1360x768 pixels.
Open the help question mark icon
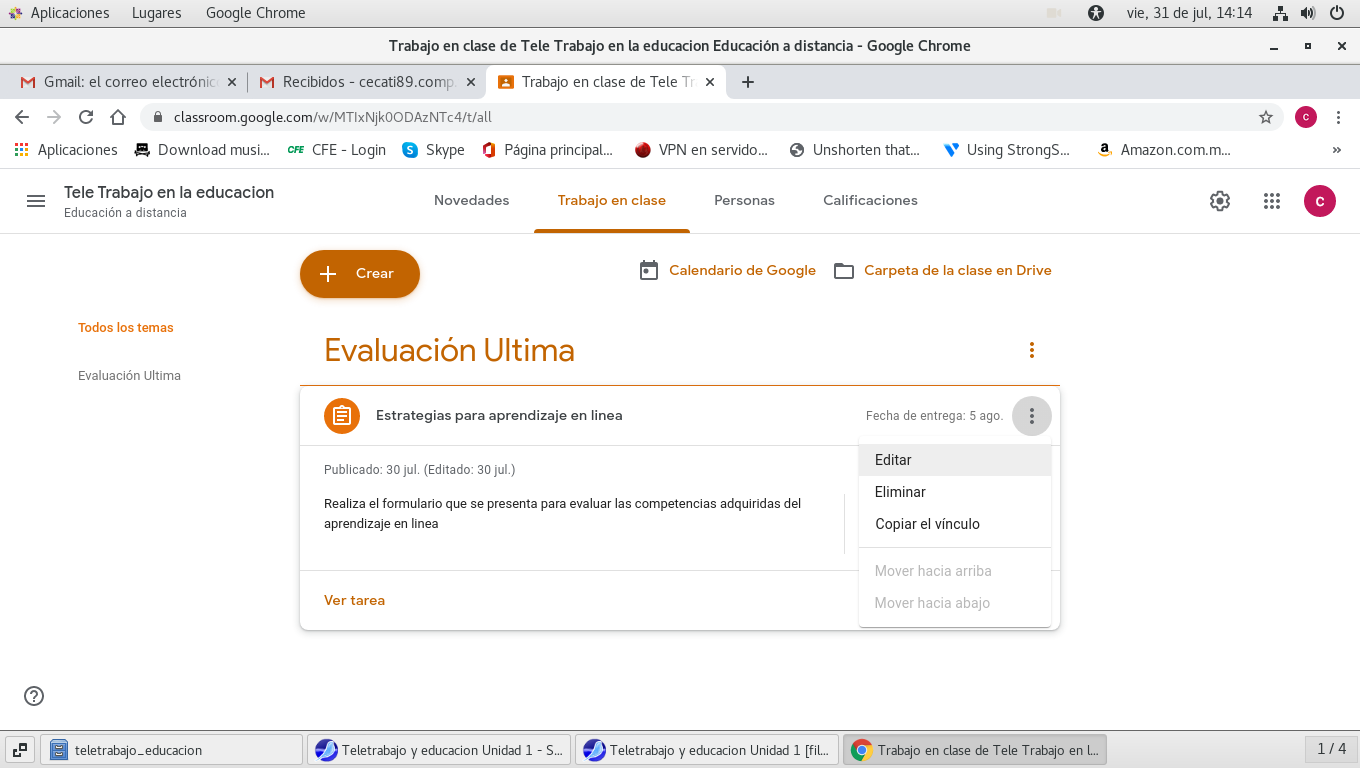(34, 696)
